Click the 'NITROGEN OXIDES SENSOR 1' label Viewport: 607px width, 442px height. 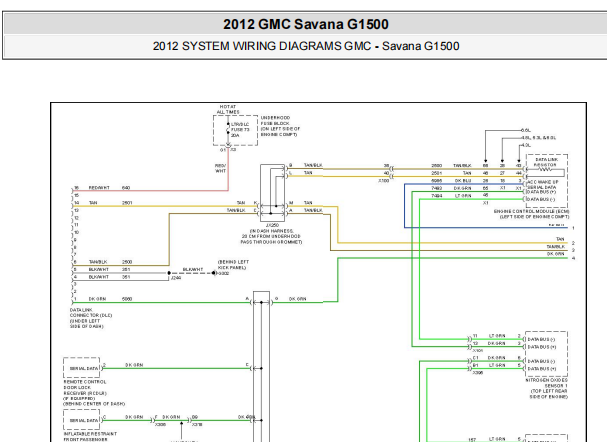tap(547, 383)
